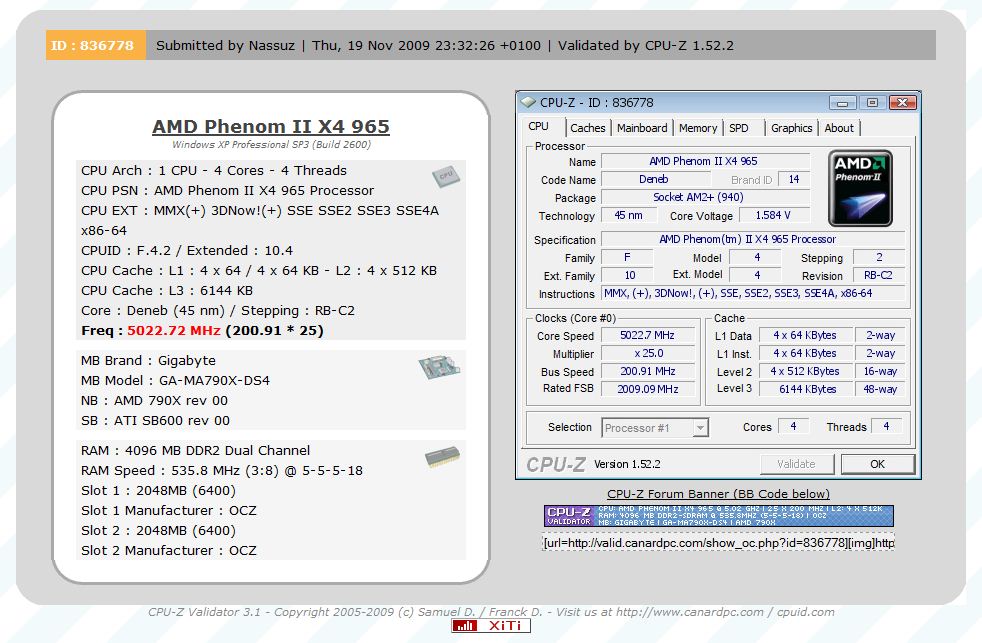The width and height of the screenshot is (982, 643).
Task: Switch to the Mainboard tab
Action: [642, 128]
